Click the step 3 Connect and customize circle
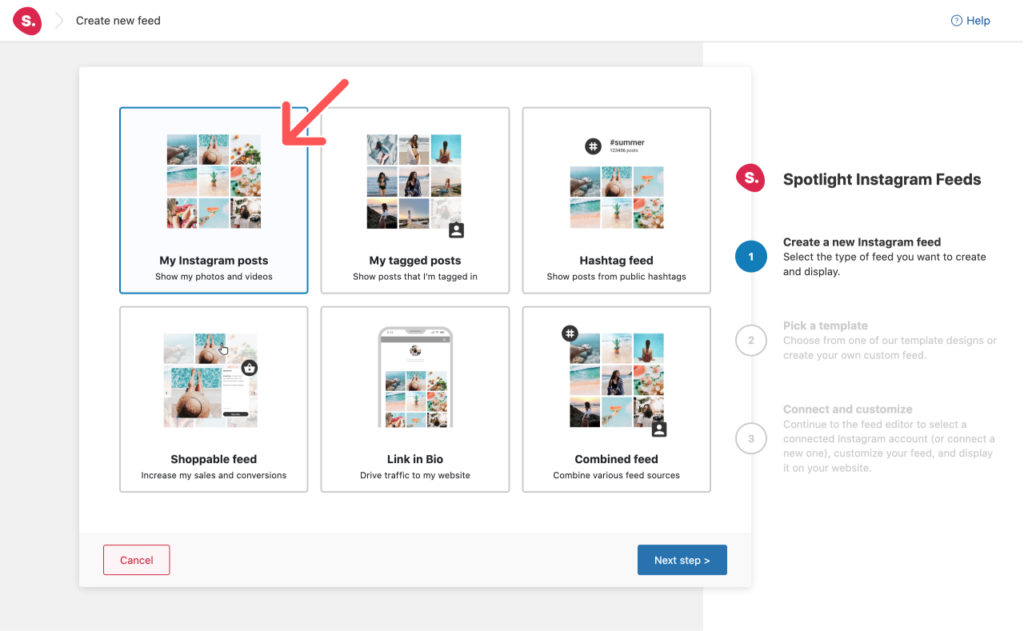This screenshot has height=631, width=1024. 751,438
